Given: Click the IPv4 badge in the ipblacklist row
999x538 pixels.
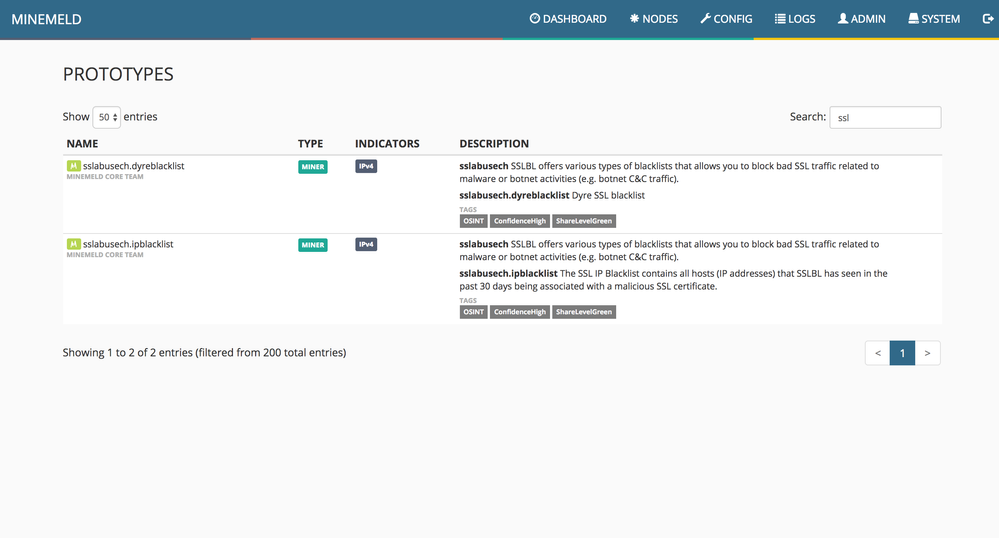Looking at the screenshot, I should tap(366, 244).
